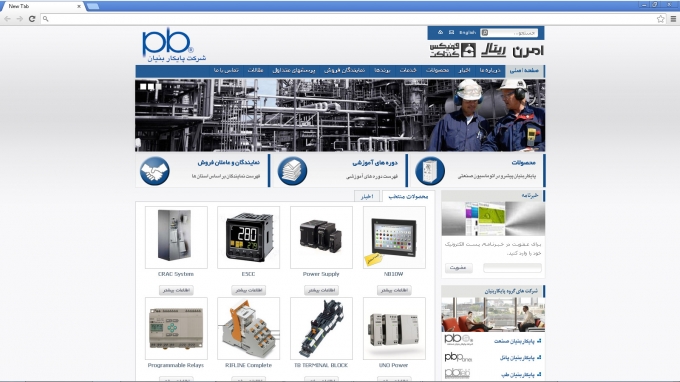Viewport: 680px width, 382px height.
Task: Click the New Tab browser tab
Action: [x=42, y=6]
